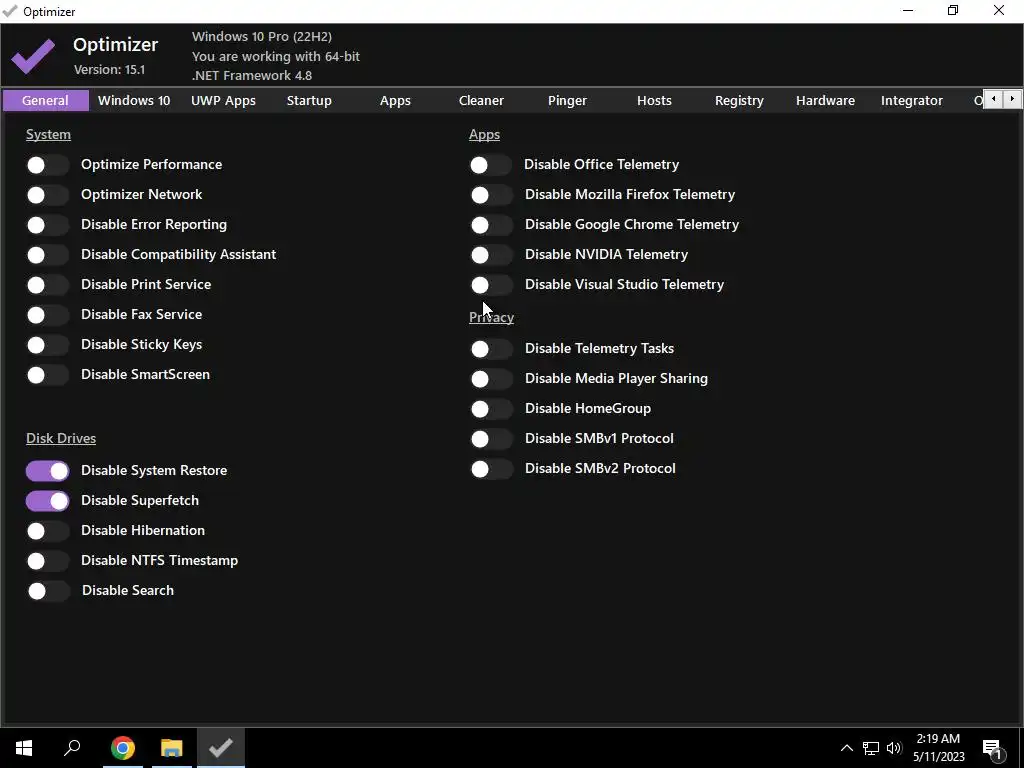Open the Hosts tab
Image resolution: width=1024 pixels, height=768 pixels.
(654, 101)
